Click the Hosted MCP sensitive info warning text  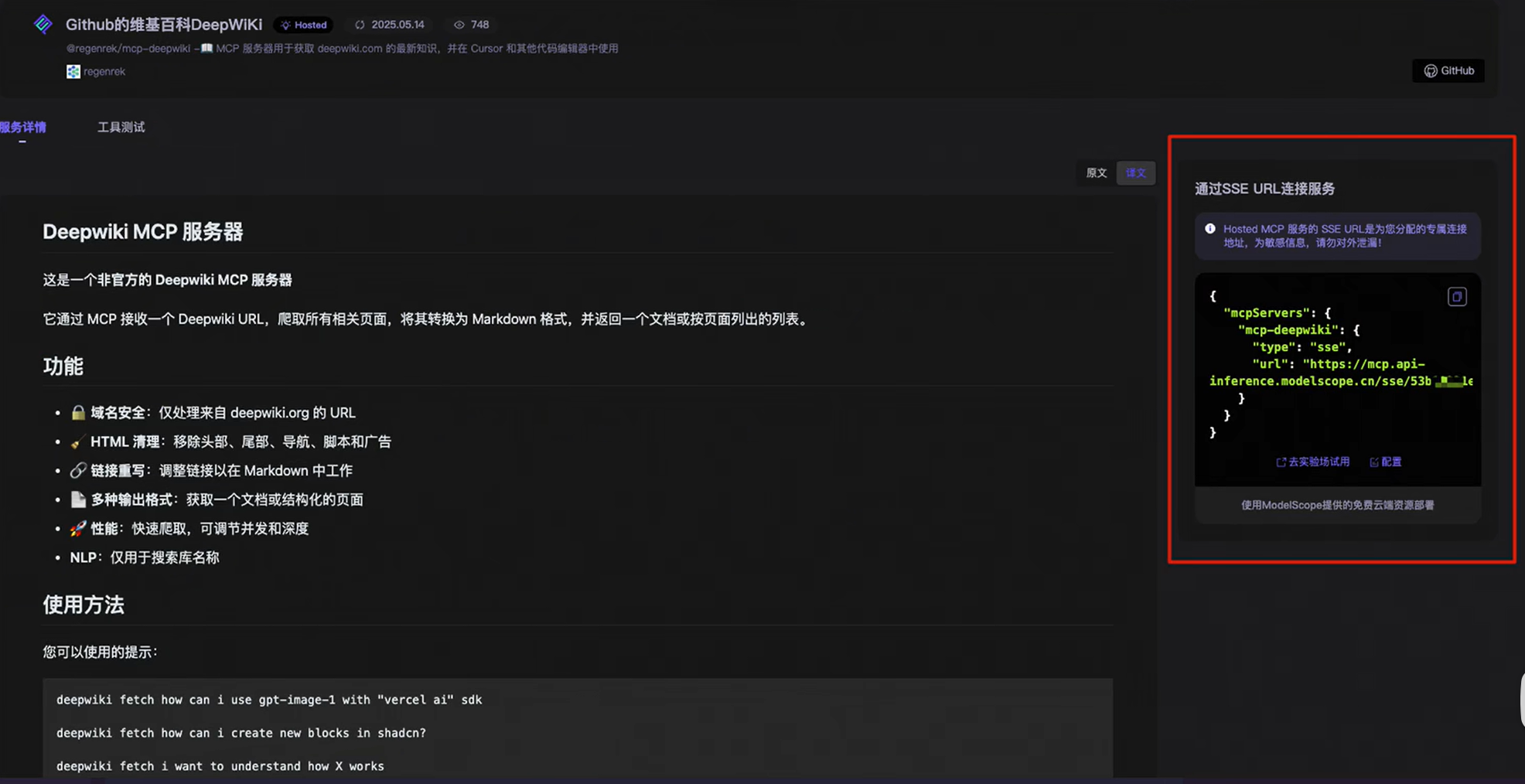(1345, 236)
